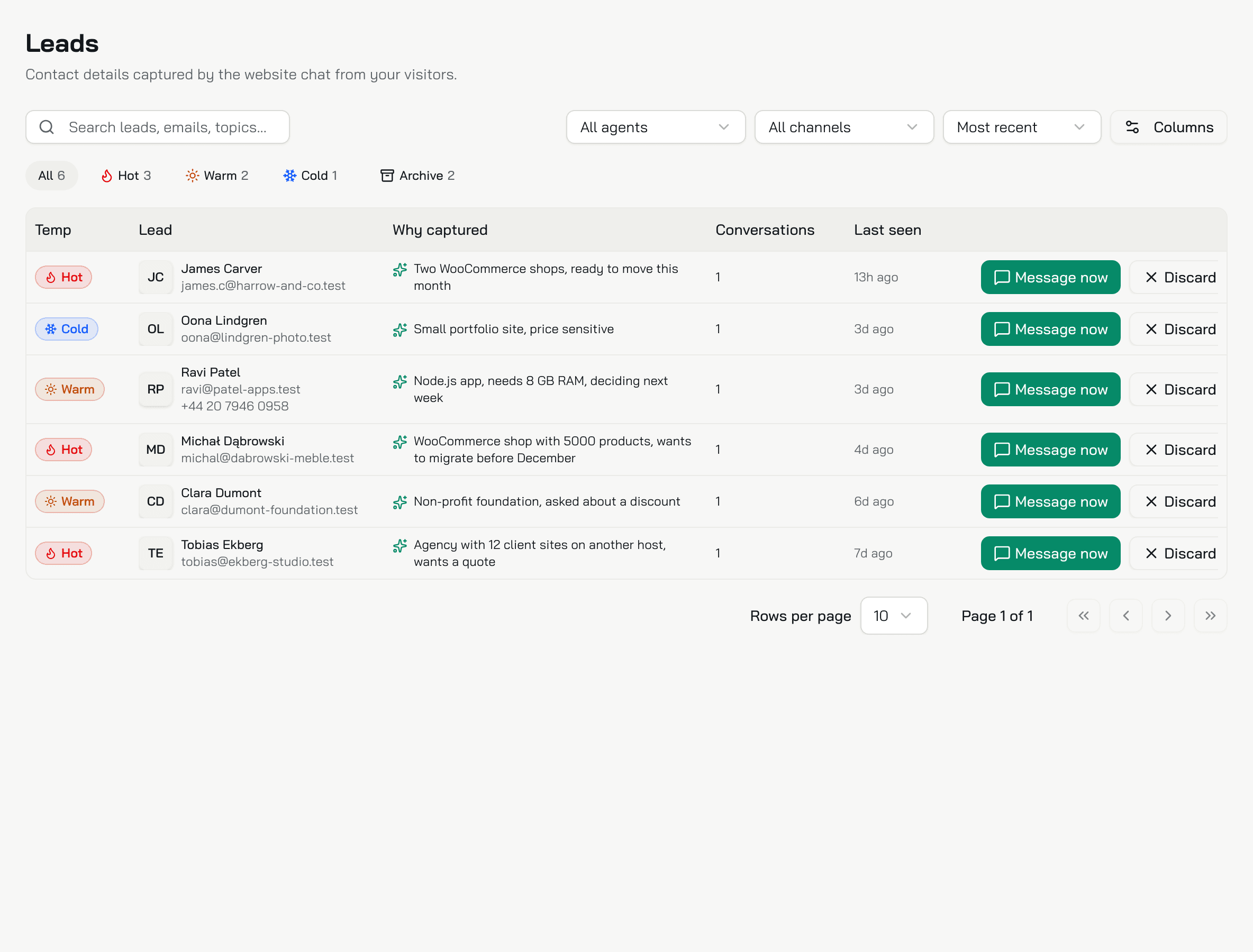Screen dimensions: 1253x952
Task: Focus the Search leads input field
Action: (158, 127)
